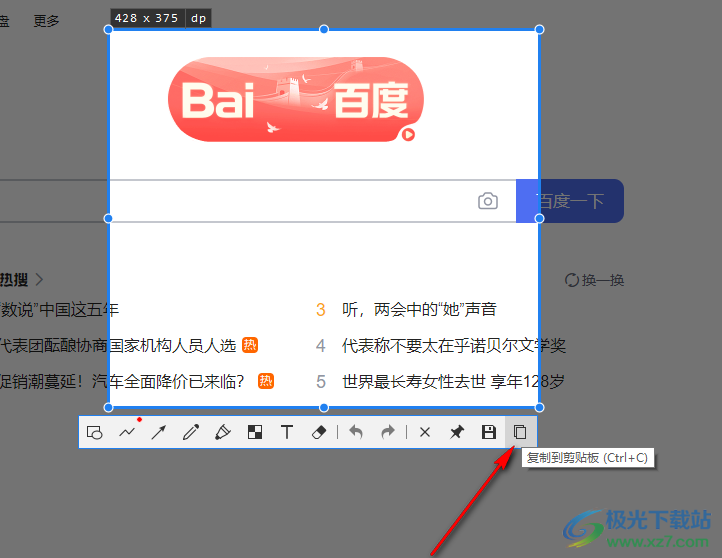Click bottom-right selection resize handle
722x558 pixels.
[x=540, y=407]
